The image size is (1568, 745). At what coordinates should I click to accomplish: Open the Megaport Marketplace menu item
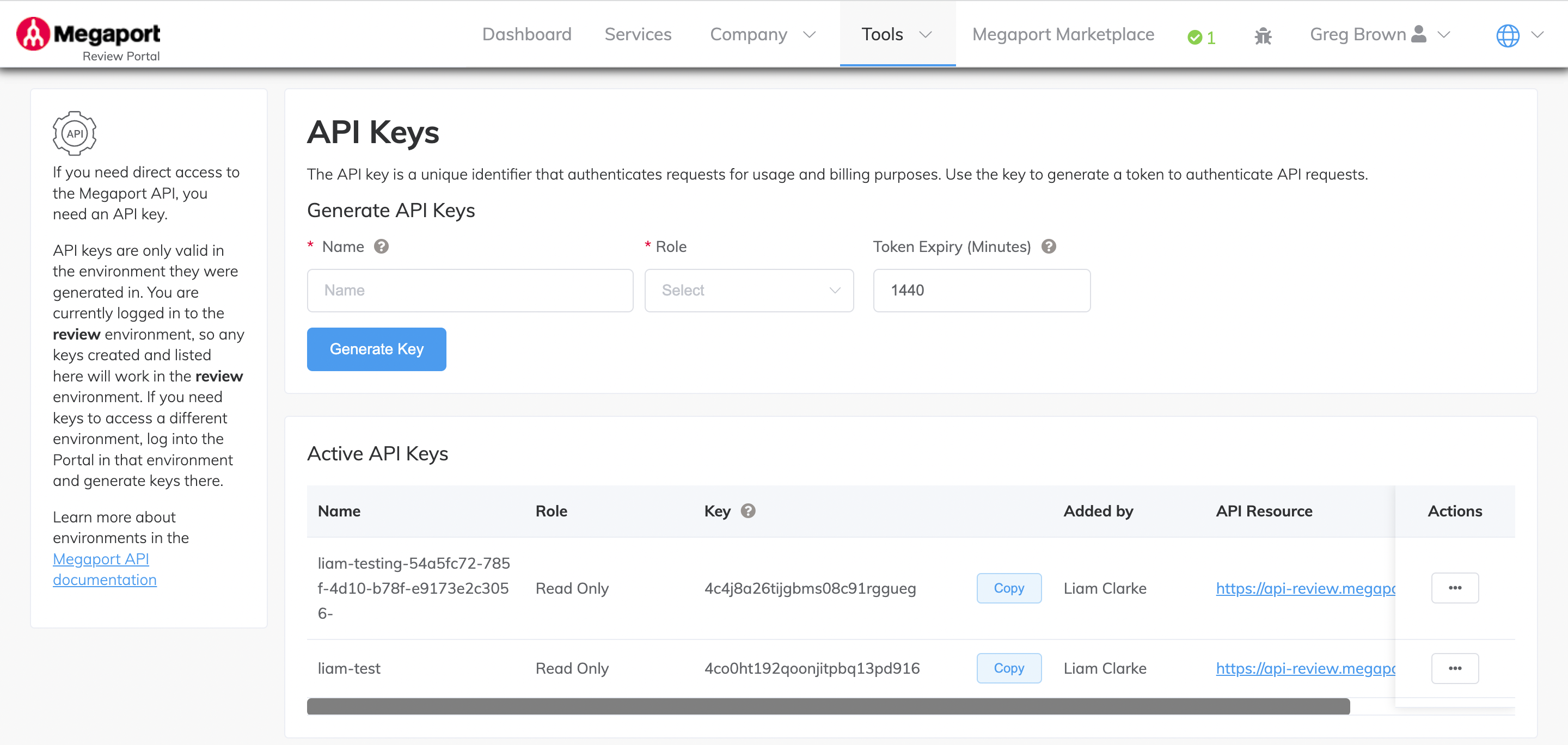[x=1063, y=34]
